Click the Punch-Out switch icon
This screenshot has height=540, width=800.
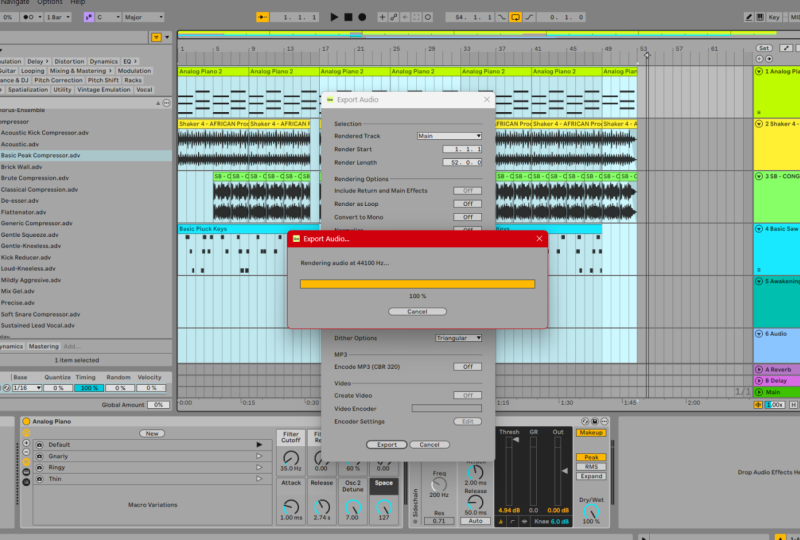pyautogui.click(x=530, y=17)
